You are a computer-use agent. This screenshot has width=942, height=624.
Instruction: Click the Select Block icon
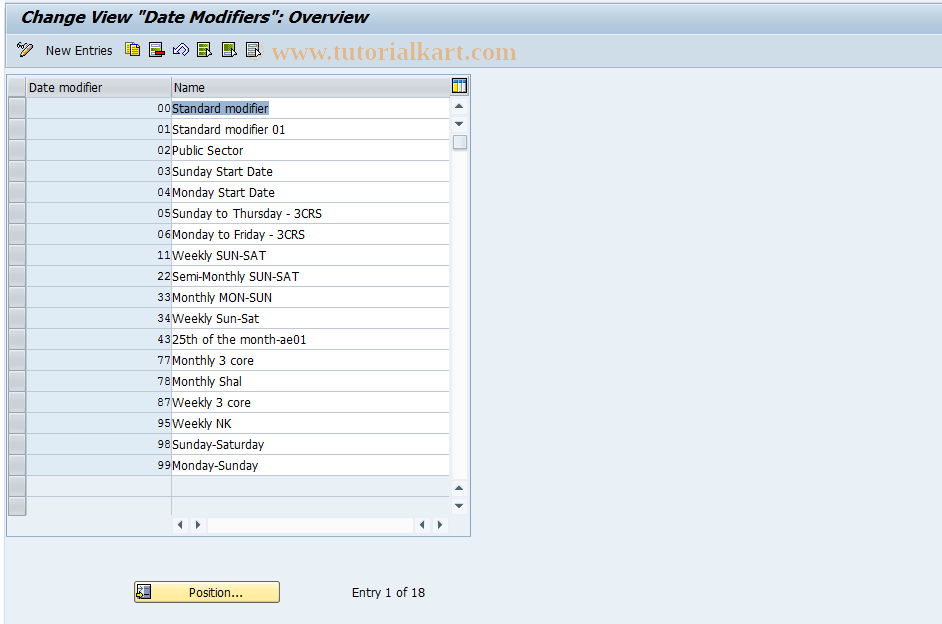click(229, 50)
